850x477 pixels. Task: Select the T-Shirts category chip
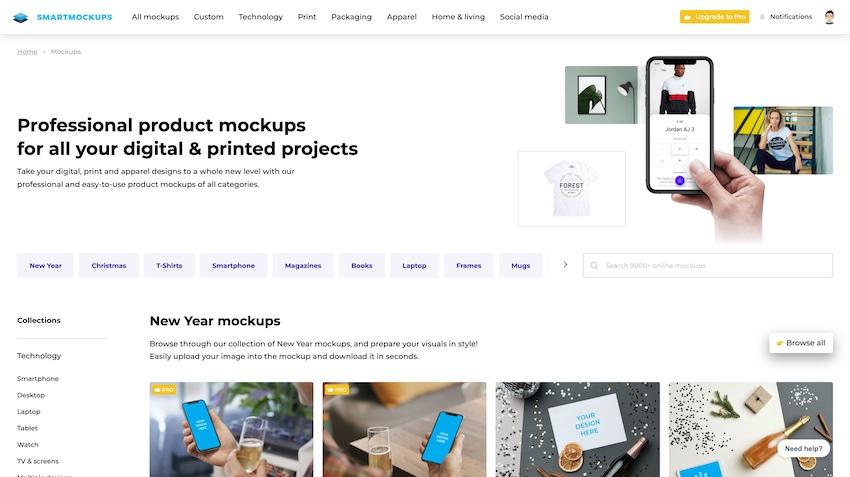click(169, 266)
